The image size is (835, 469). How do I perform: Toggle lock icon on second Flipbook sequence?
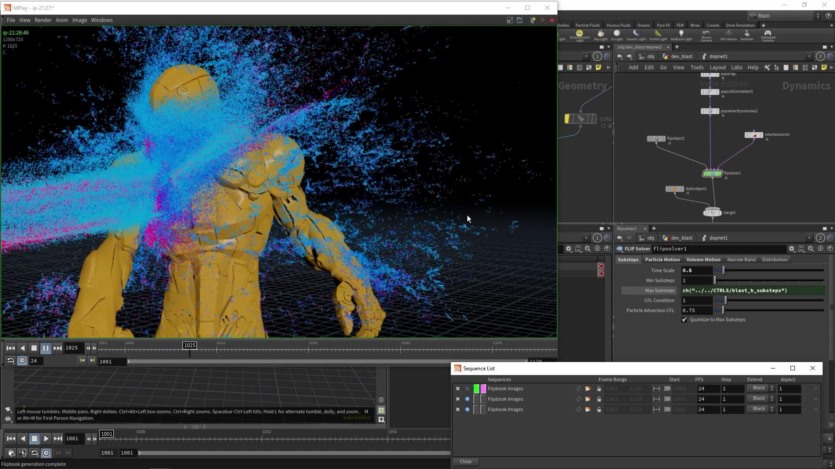pyautogui.click(x=599, y=399)
